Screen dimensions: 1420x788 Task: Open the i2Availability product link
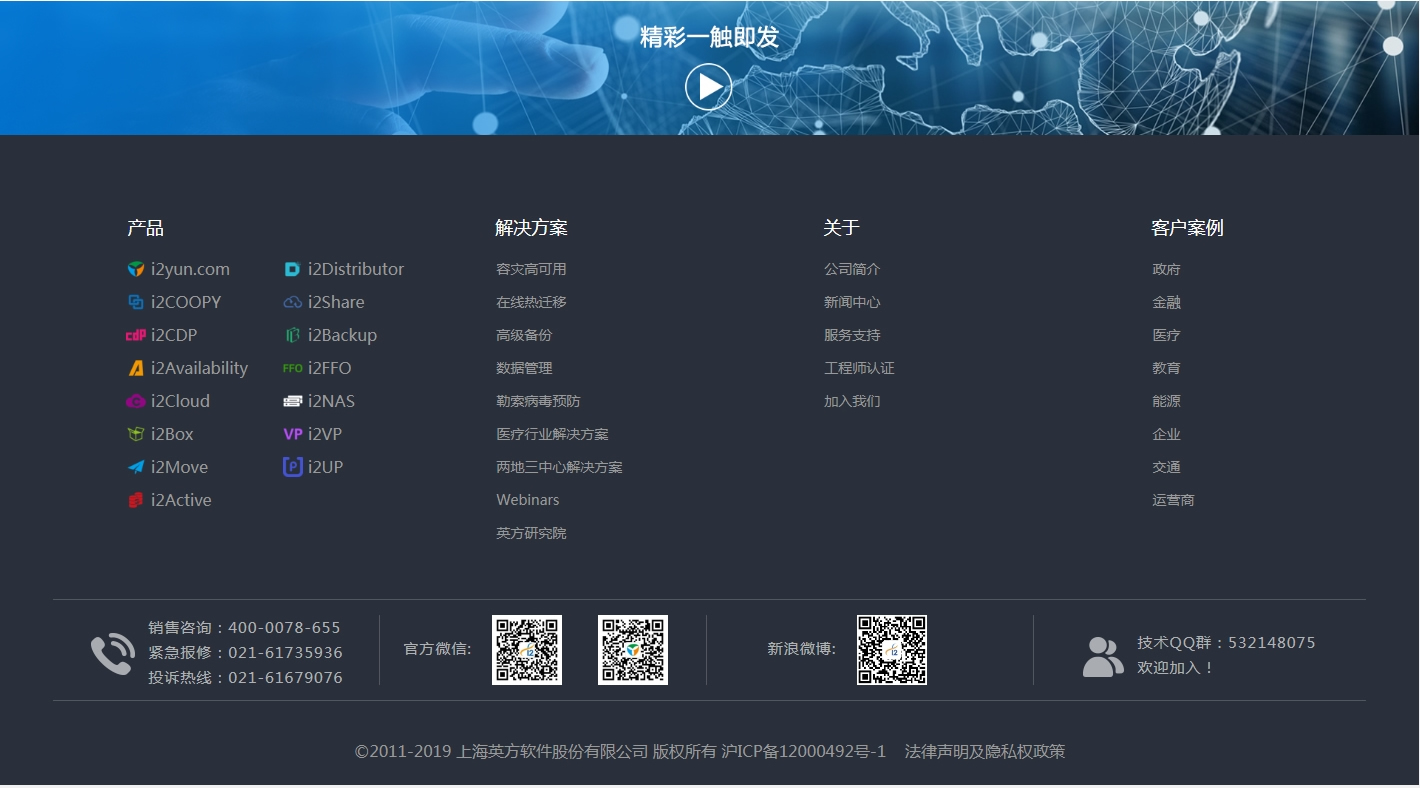click(x=199, y=368)
